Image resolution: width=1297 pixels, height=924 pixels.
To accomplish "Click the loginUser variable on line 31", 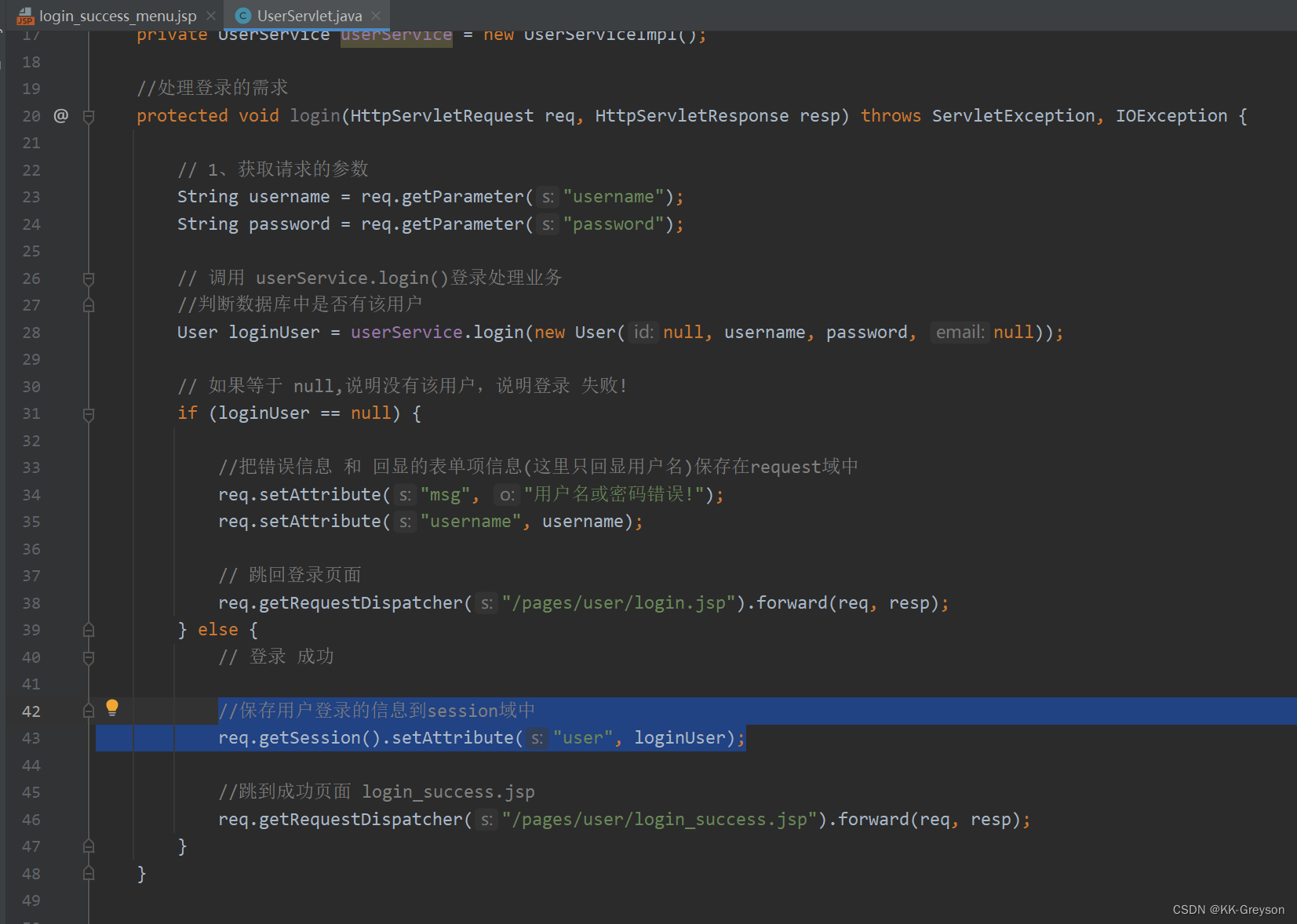I will (264, 413).
